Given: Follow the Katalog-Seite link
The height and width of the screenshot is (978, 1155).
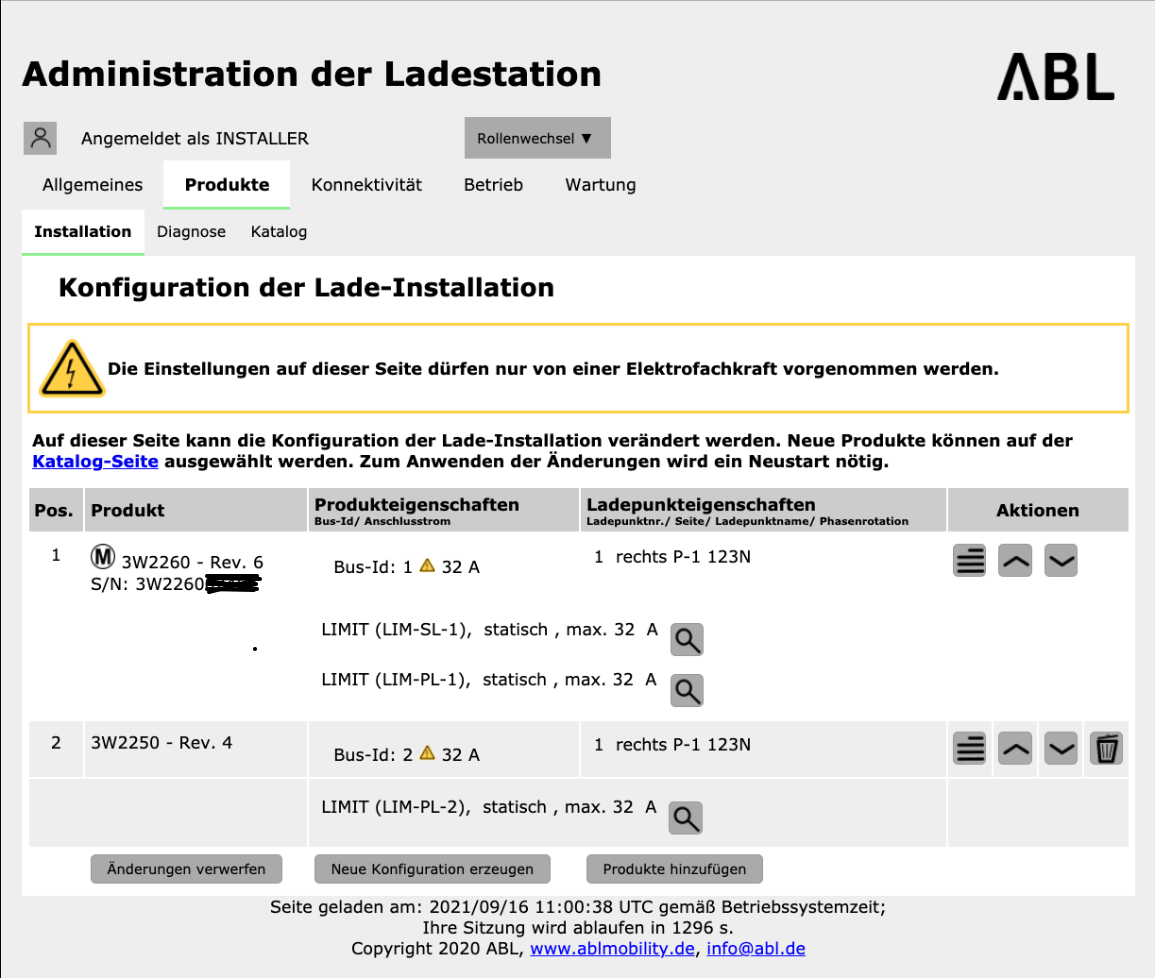Looking at the screenshot, I should tap(95, 462).
